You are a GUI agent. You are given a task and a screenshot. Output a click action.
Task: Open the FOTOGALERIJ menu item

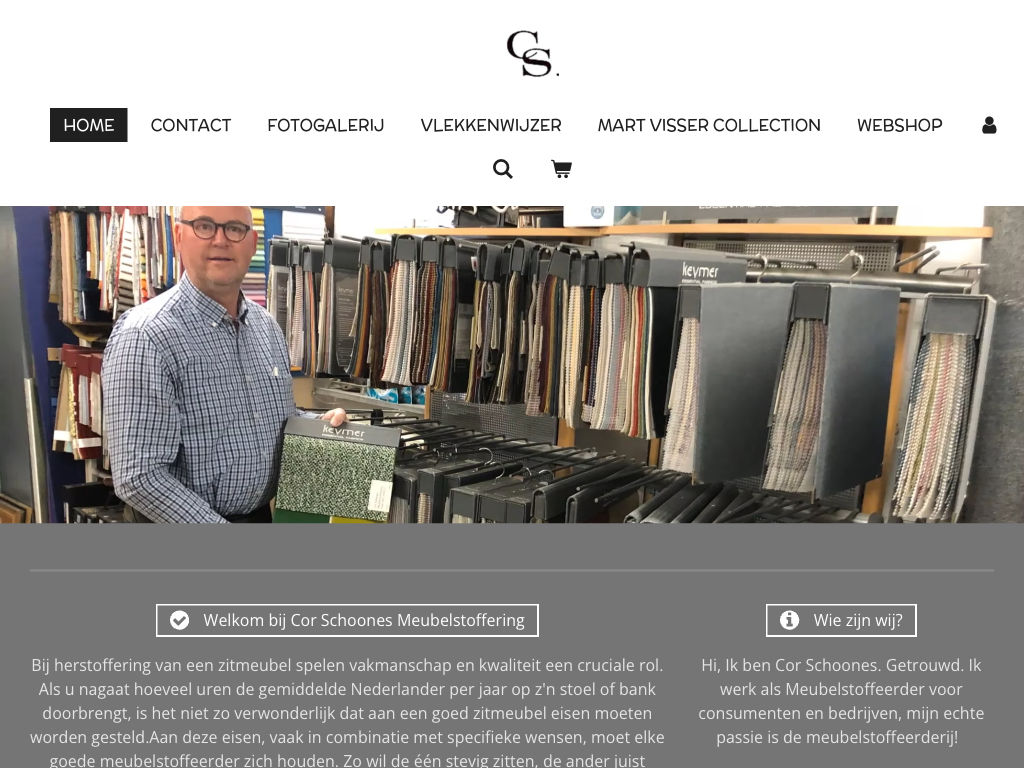pos(326,125)
